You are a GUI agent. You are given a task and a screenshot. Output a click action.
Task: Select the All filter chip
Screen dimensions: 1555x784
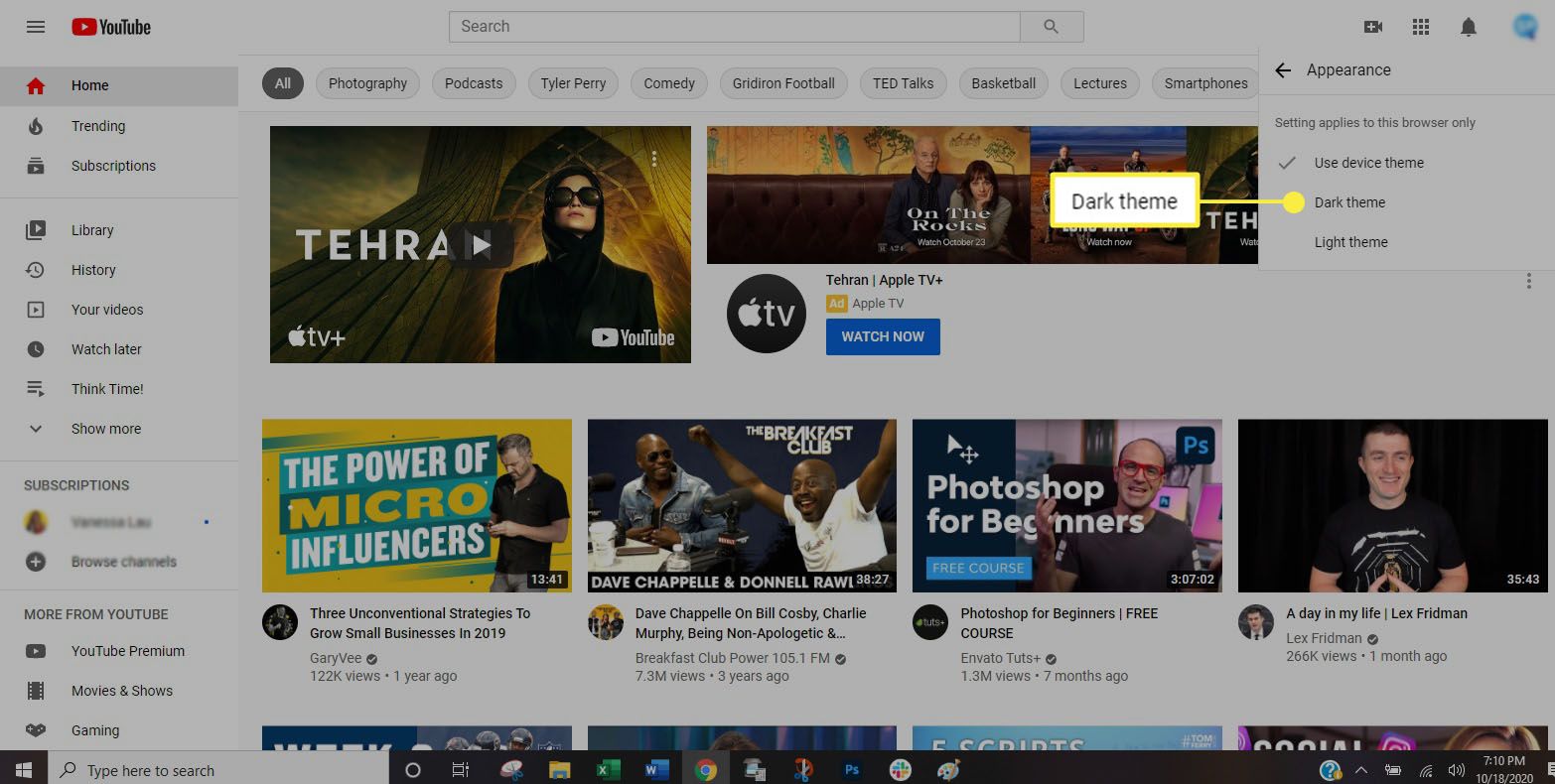[283, 83]
